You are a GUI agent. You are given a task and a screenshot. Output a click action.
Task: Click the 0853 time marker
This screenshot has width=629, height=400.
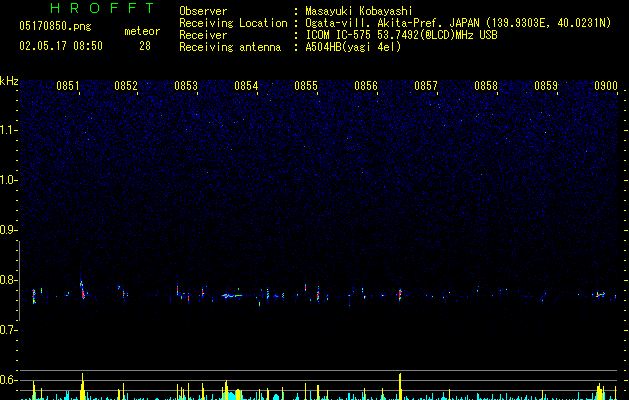186,86
